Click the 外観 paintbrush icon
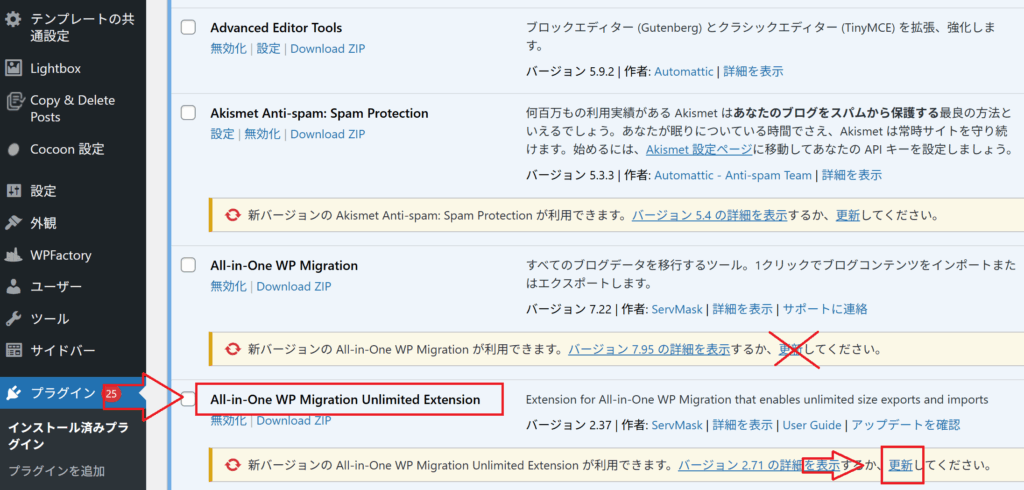1024x490 pixels. (x=14, y=223)
